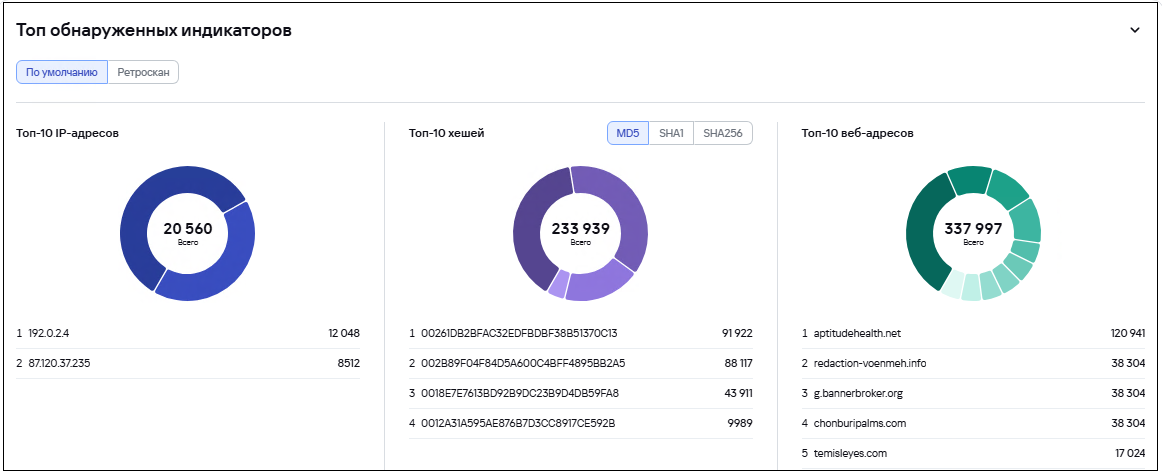This screenshot has height=471, width=1162.
Task: Switch hash type to SHA1
Action: point(671,133)
